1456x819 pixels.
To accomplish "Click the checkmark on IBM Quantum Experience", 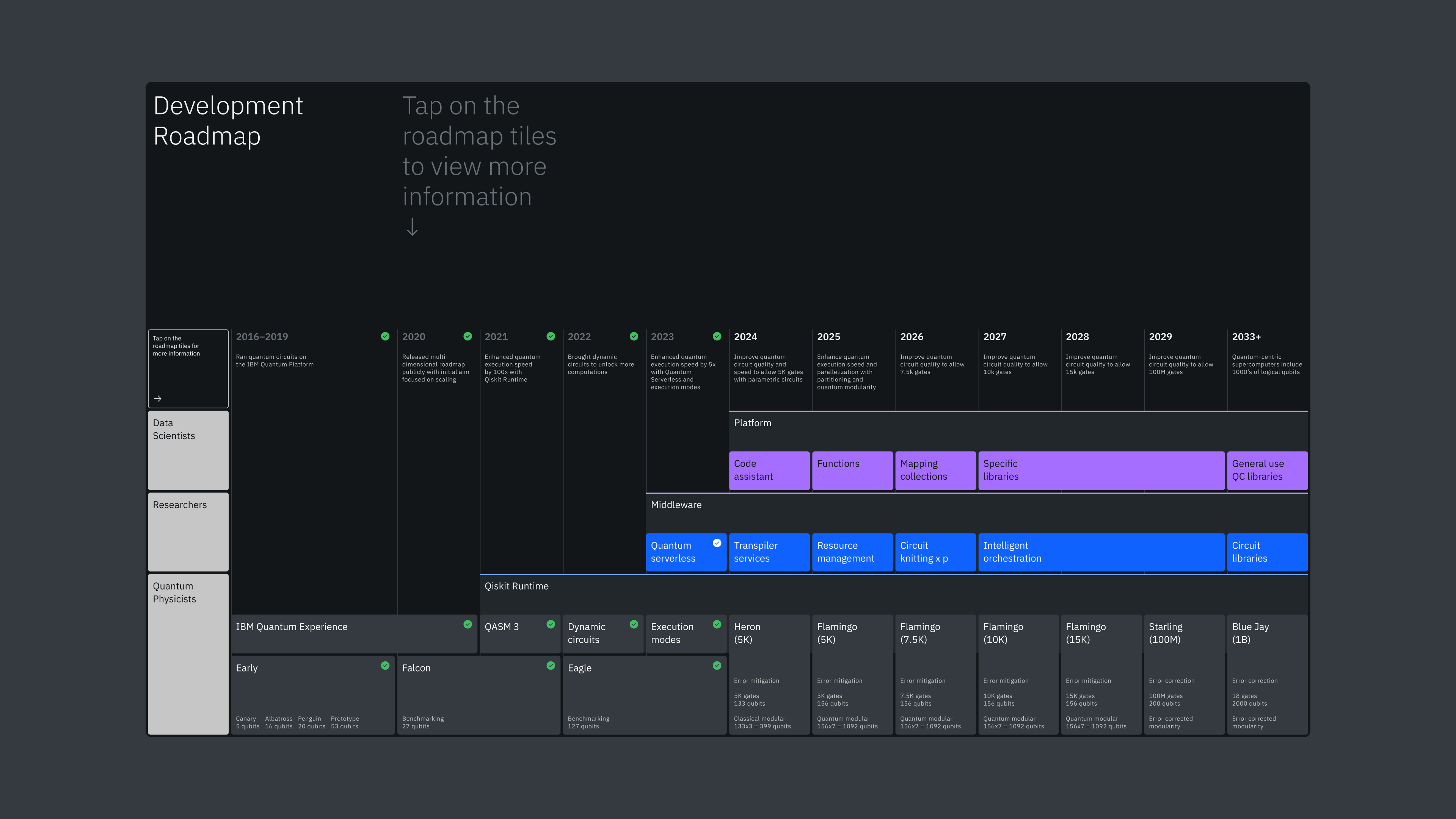I will pos(468,624).
